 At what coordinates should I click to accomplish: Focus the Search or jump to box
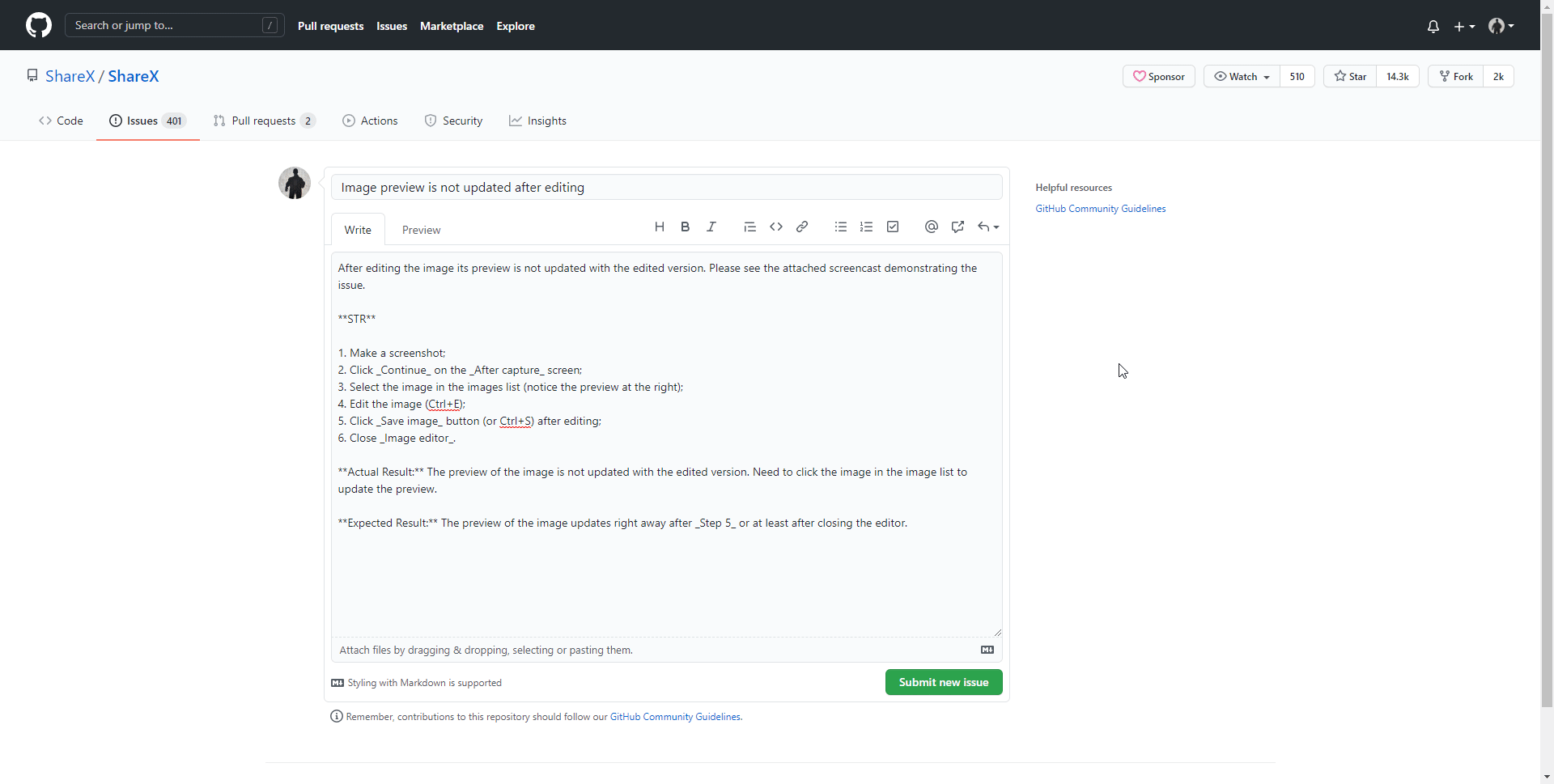[x=175, y=25]
